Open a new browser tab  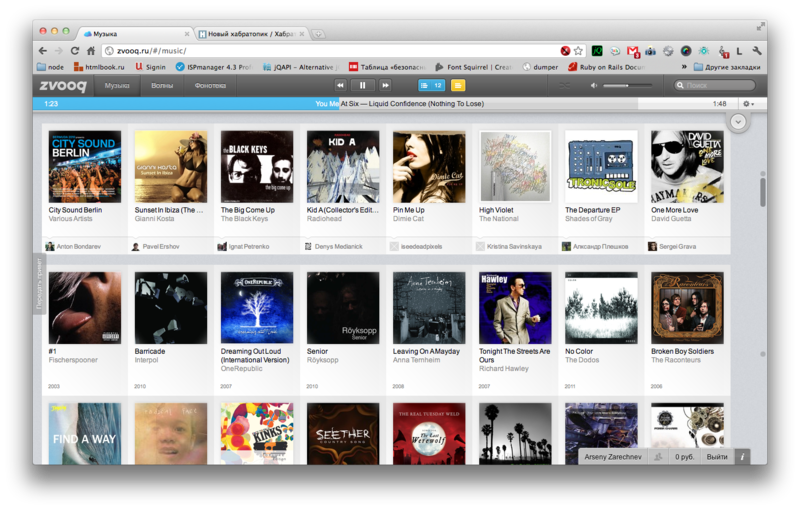(318, 34)
